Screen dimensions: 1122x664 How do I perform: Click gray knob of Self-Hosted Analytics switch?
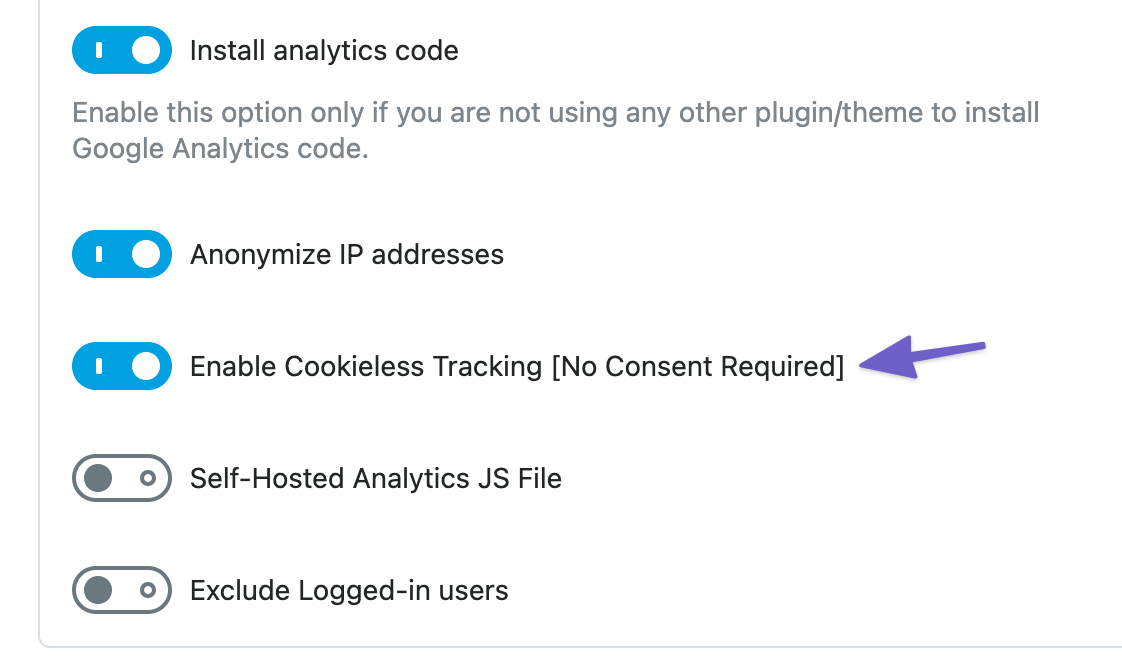[98, 478]
